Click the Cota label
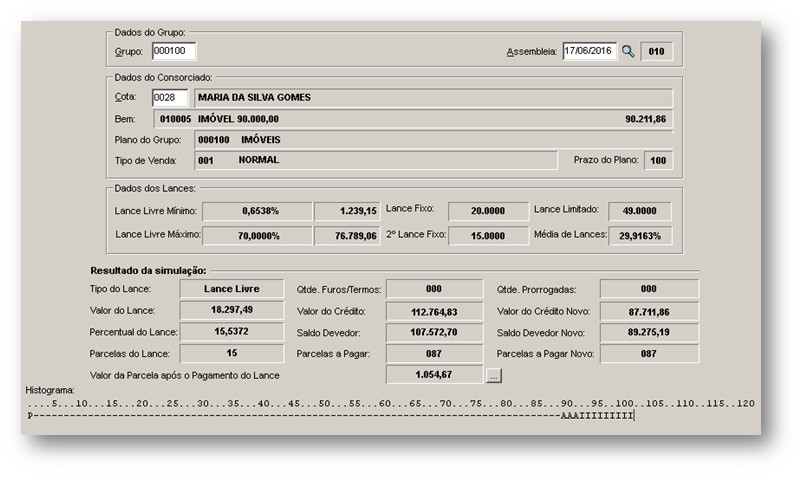The width and height of the screenshot is (803, 477). click(x=125, y=97)
